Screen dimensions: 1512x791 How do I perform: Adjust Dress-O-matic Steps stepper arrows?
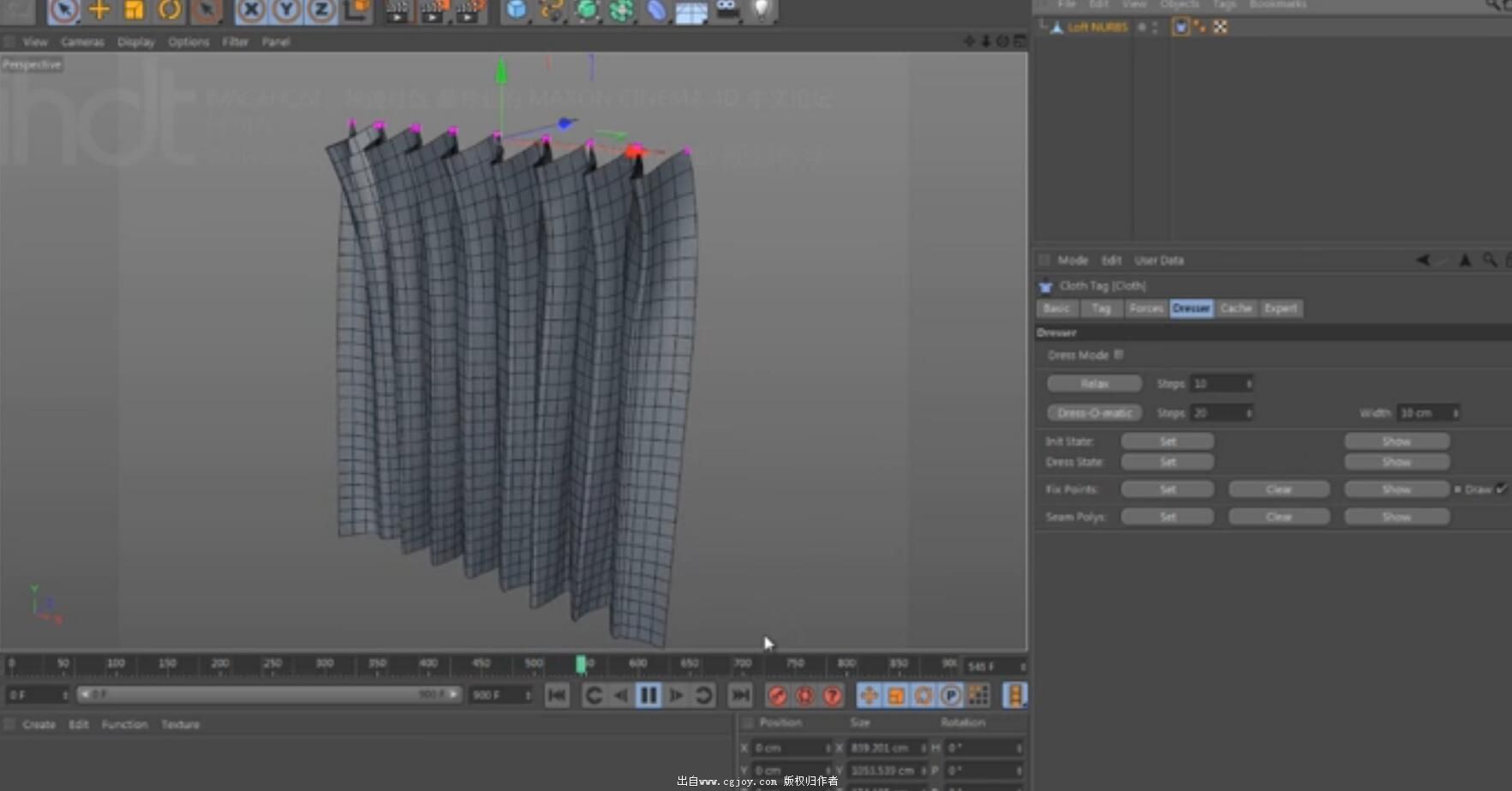[1249, 413]
